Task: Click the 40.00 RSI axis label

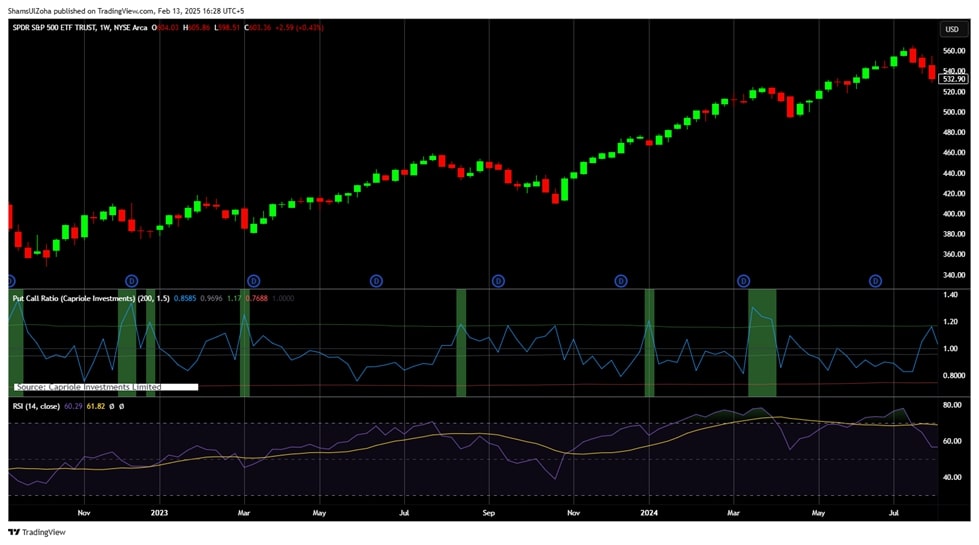Action: [952, 477]
